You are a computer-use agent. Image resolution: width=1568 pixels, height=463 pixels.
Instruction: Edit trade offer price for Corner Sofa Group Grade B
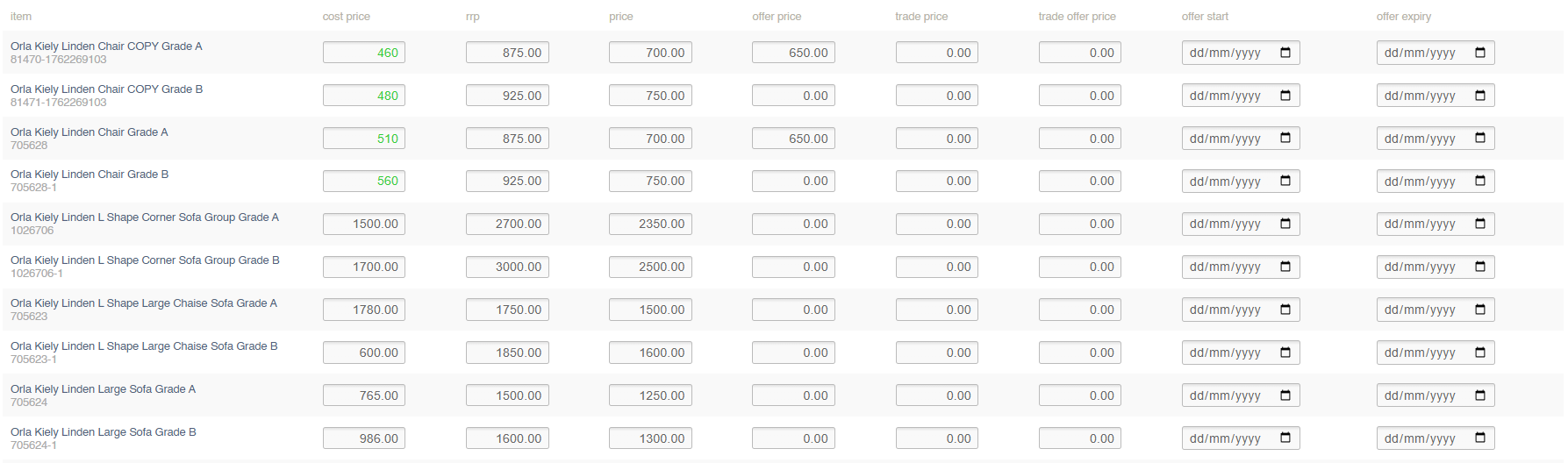click(x=1079, y=267)
